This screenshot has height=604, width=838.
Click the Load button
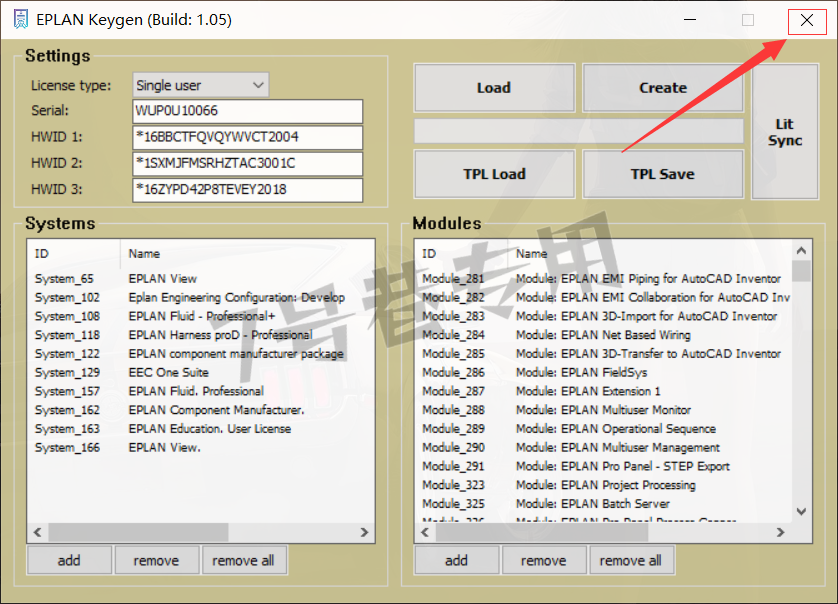point(494,88)
